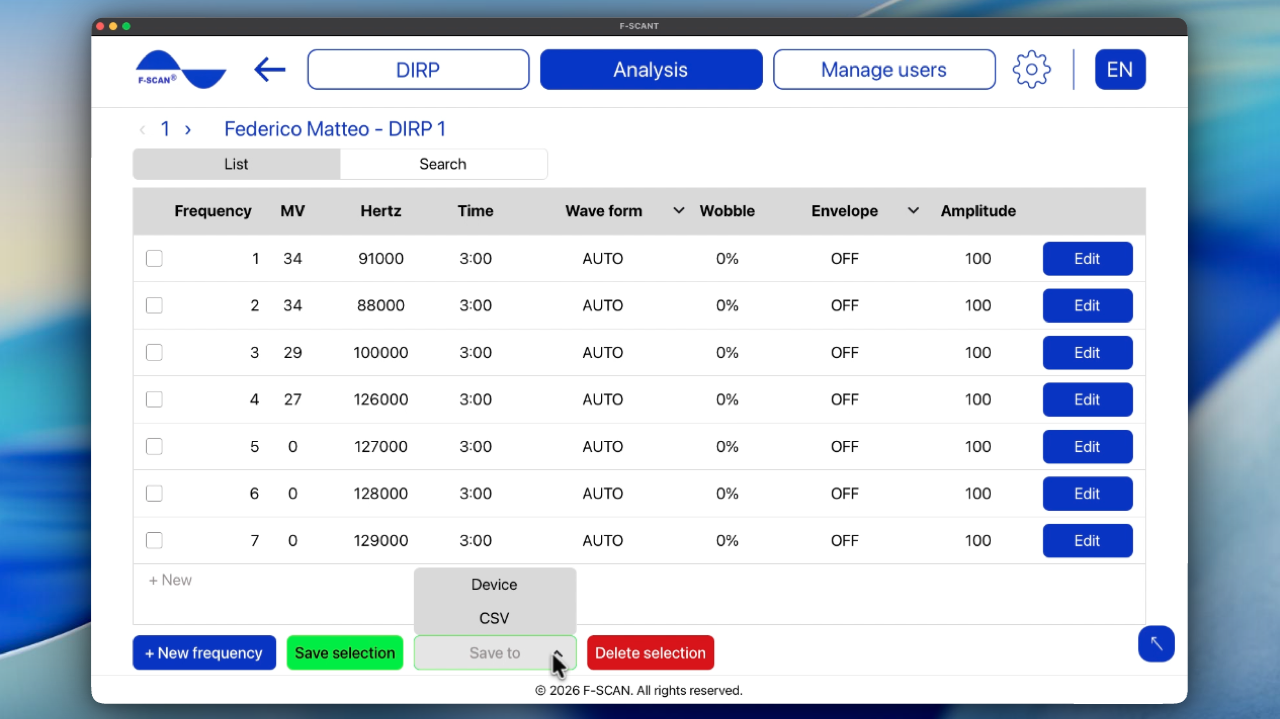1280x719 pixels.
Task: Check the box for frequency 4
Action: 154,399
